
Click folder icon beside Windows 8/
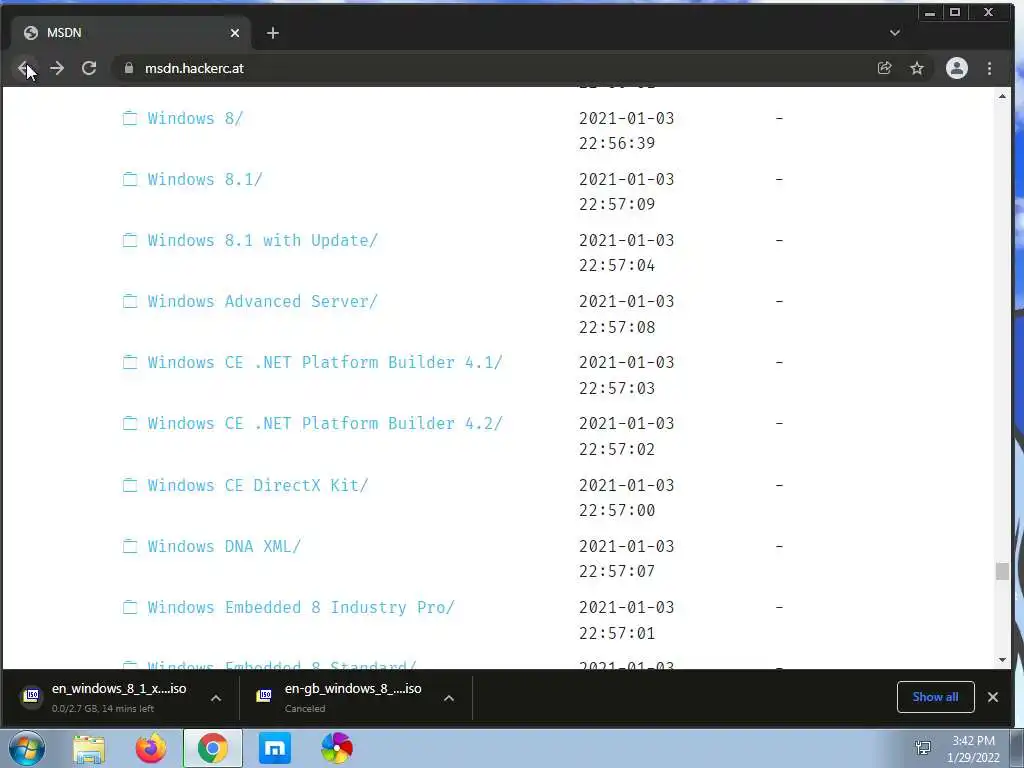[x=130, y=118]
